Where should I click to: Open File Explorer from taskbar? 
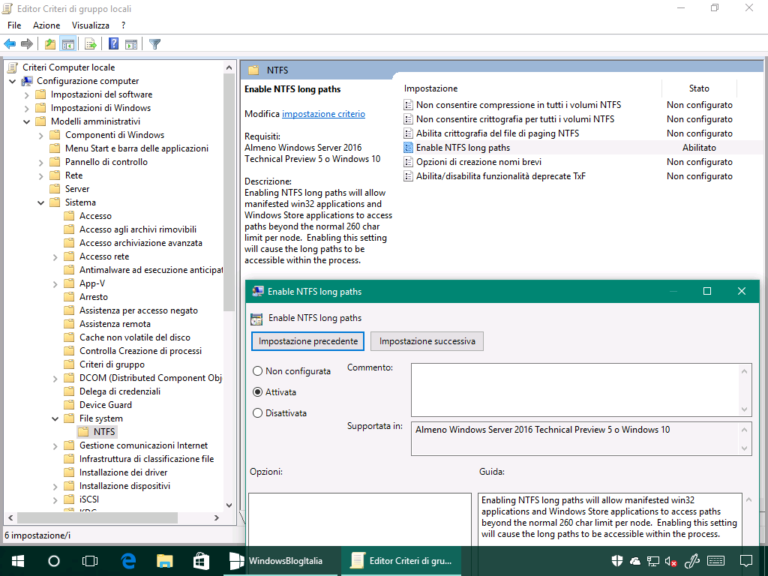165,561
